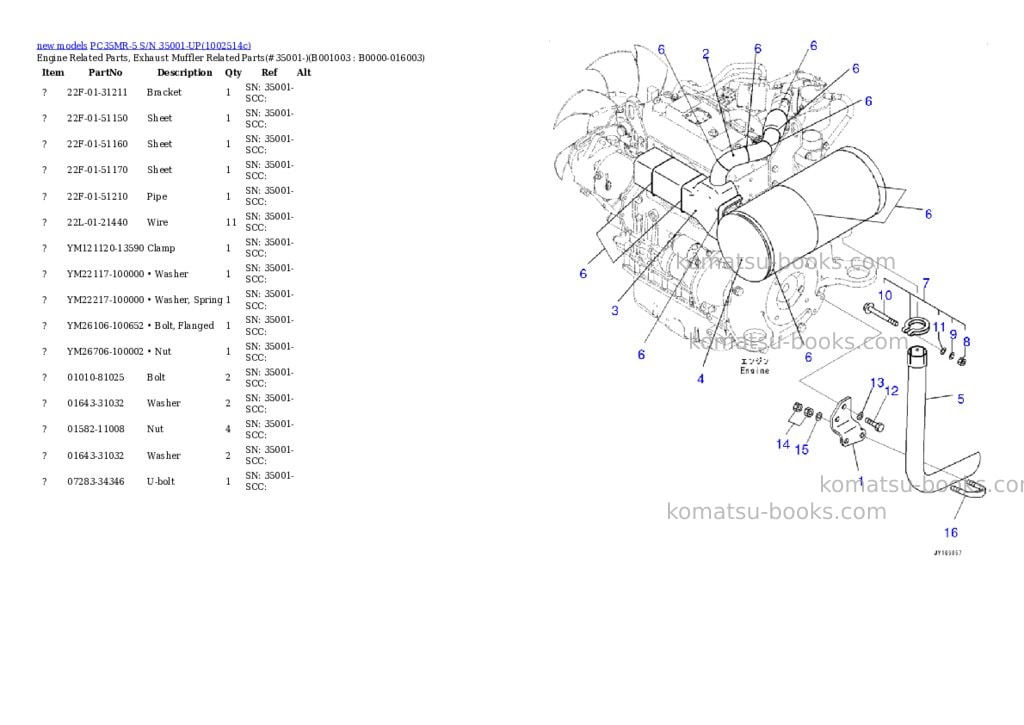Click the "Washer, Spring" description
The image size is (1024, 725).
point(189,300)
